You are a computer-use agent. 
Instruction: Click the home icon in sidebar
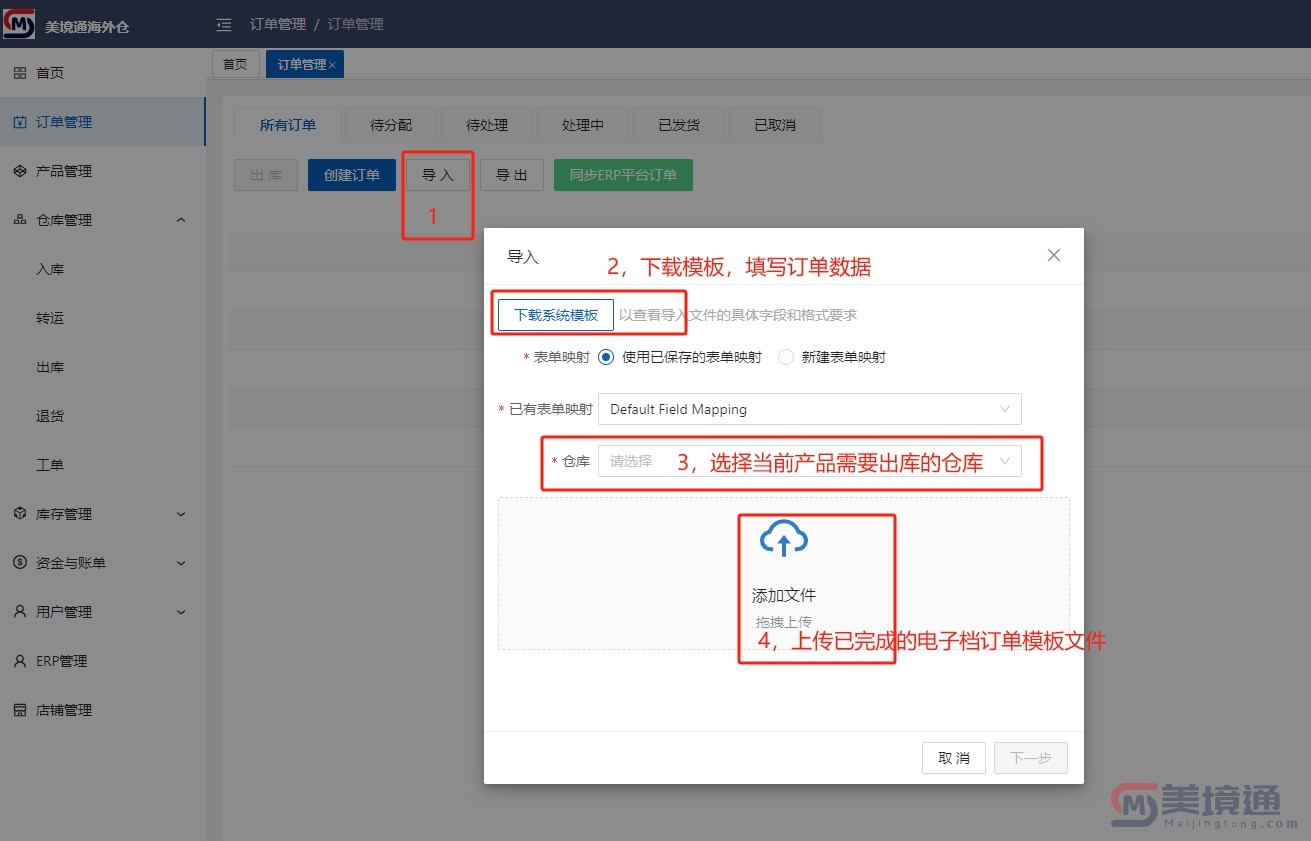click(x=20, y=73)
